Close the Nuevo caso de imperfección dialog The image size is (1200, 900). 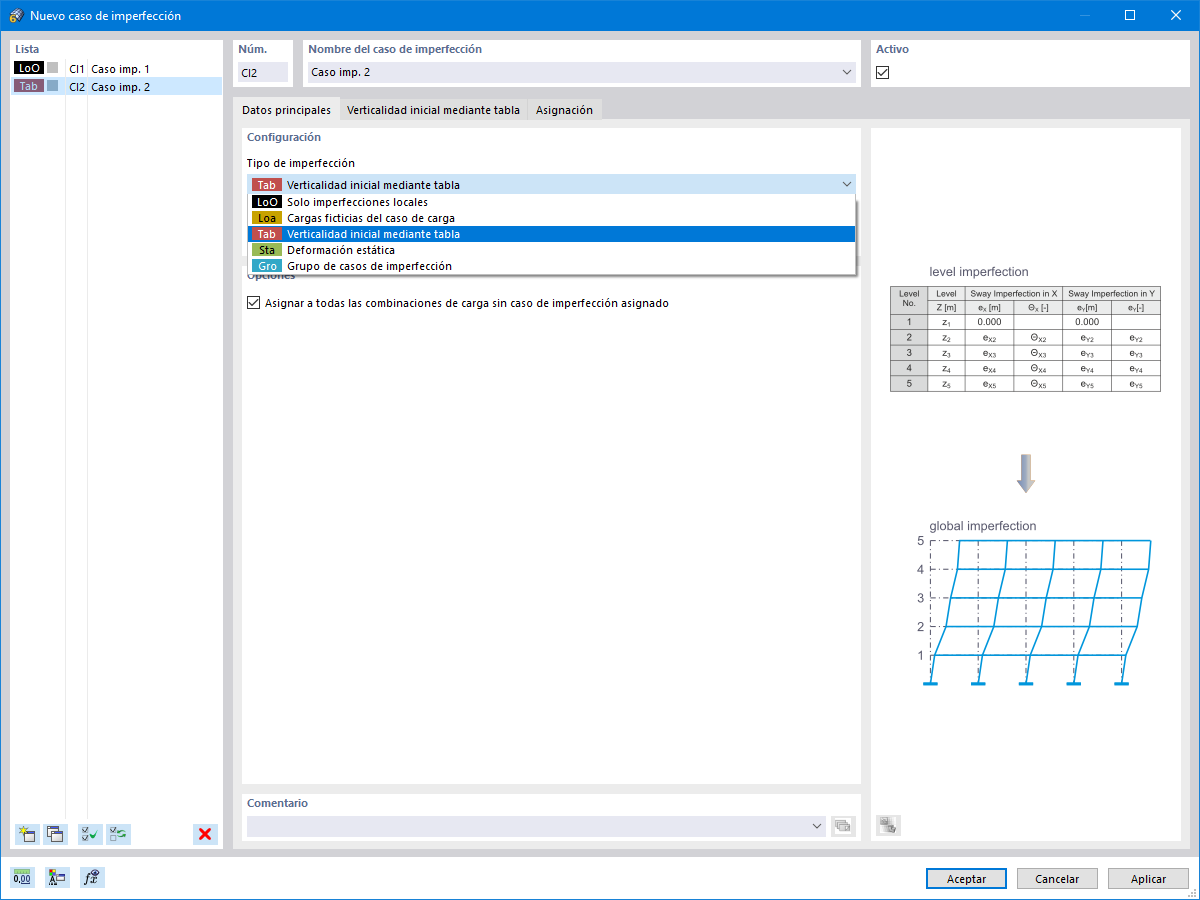(x=1175, y=15)
